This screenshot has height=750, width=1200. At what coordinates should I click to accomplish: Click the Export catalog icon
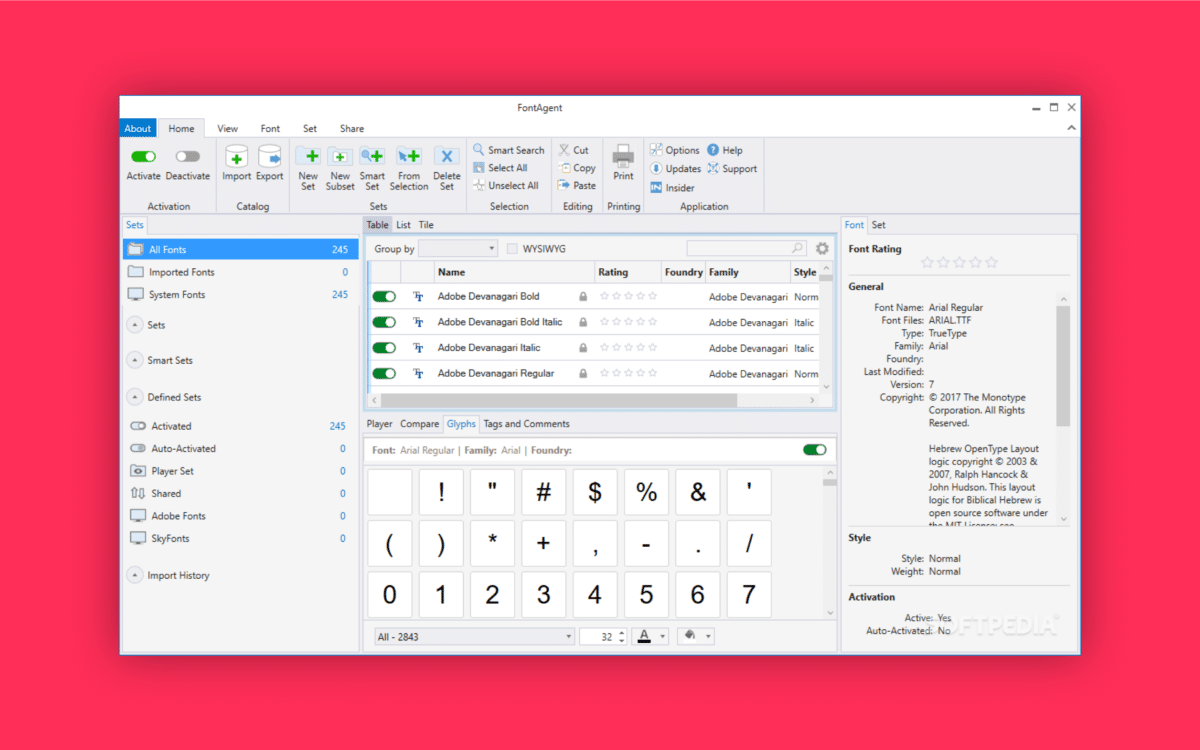[270, 156]
